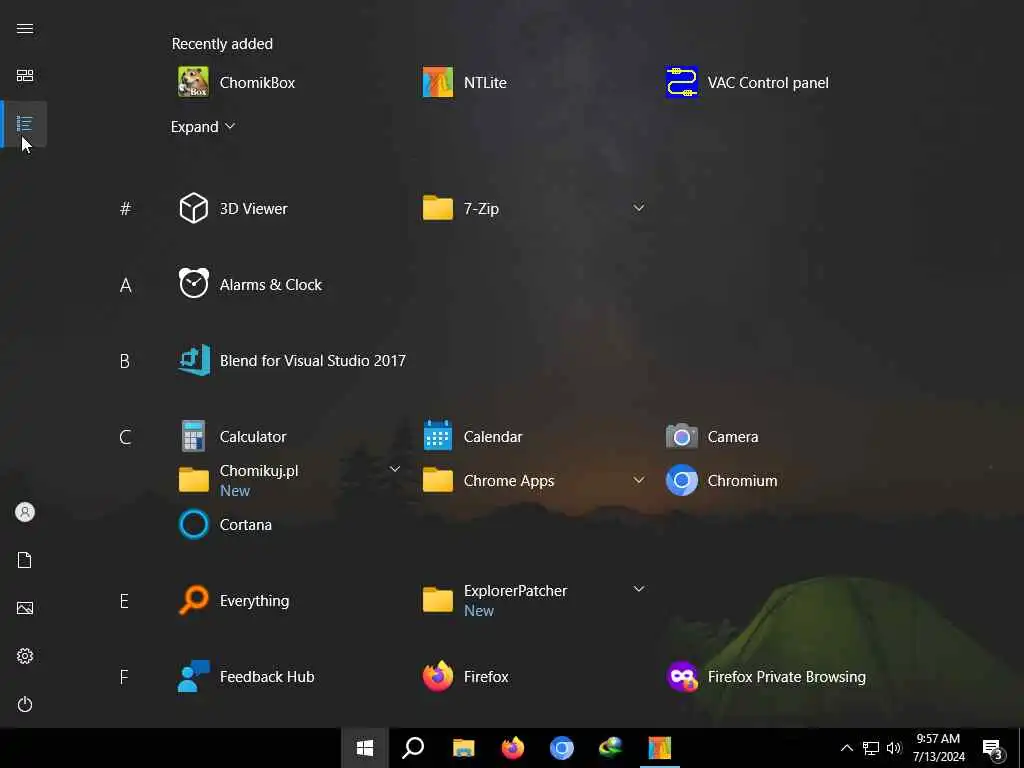Screen dimensions: 1024x768
Task: Open the notification center icon
Action: [992, 748]
